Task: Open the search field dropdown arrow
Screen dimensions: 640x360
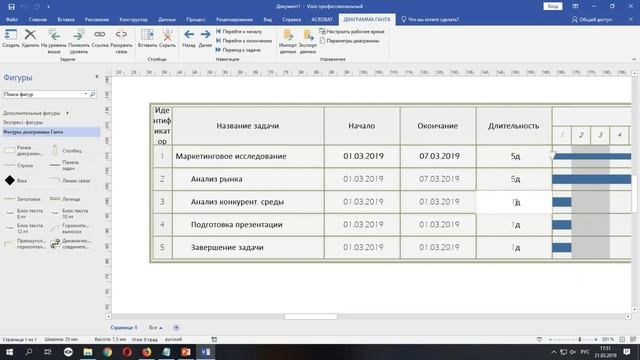Action: tap(86, 94)
